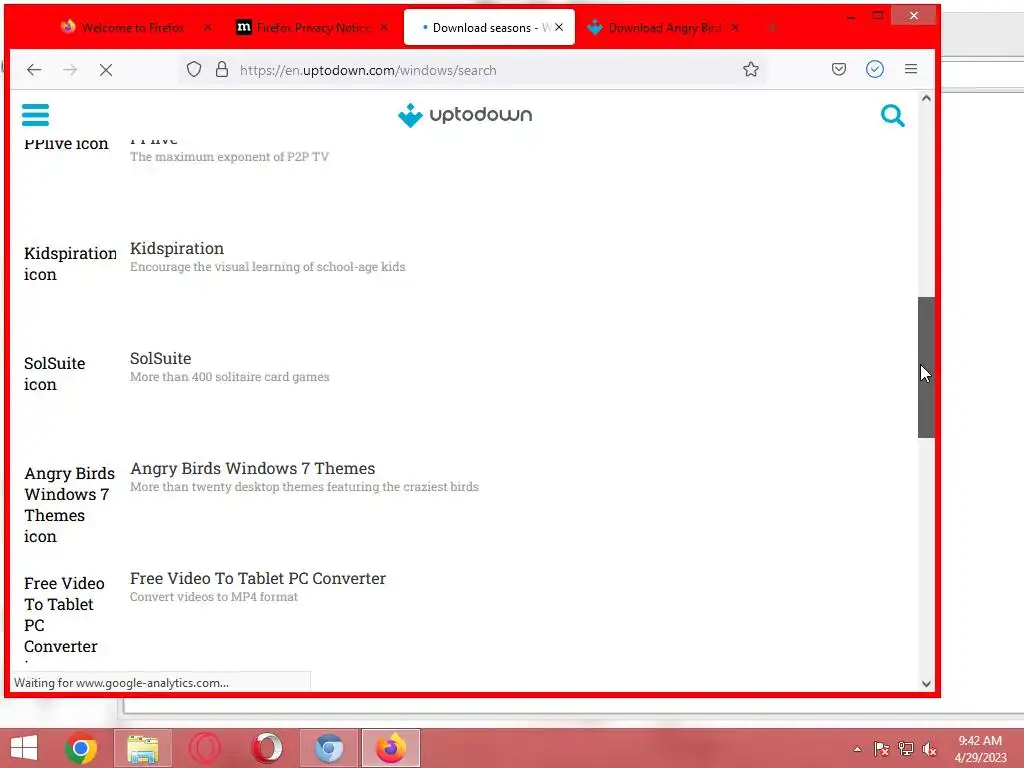
Task: Click the Uptodown search magnifier icon
Action: tap(892, 116)
